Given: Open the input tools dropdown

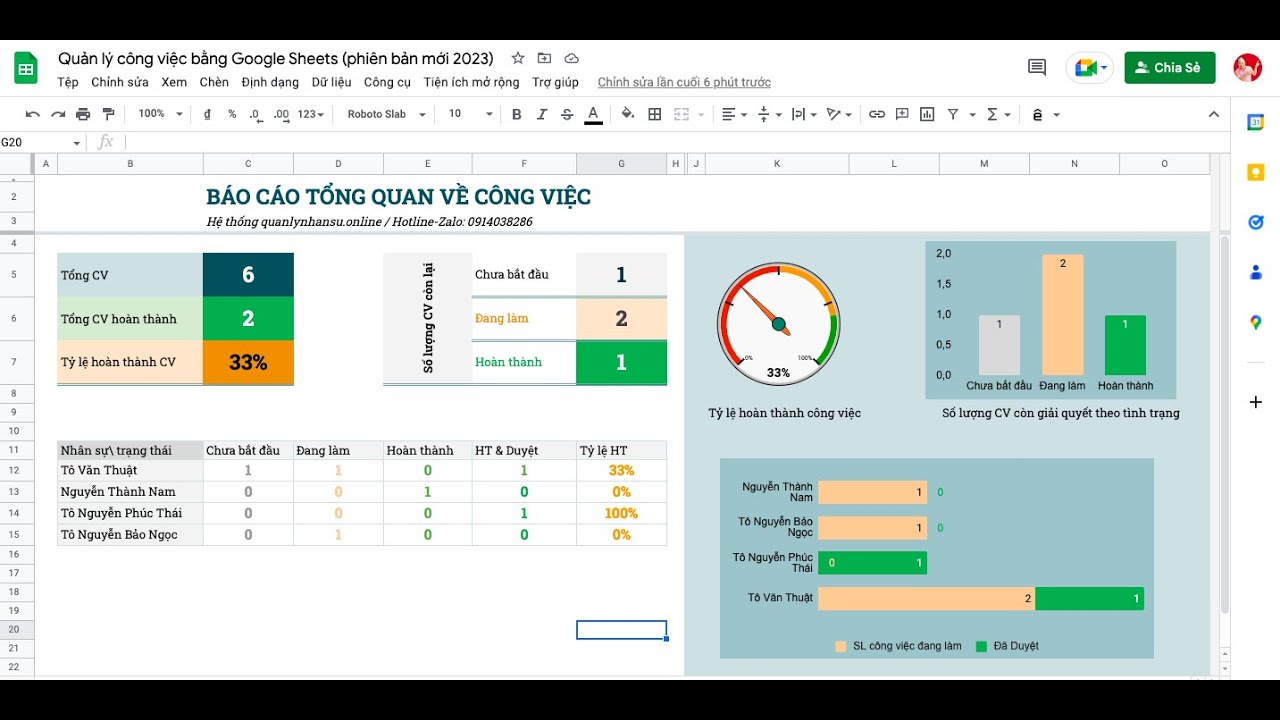Looking at the screenshot, I should pos(1045,114).
